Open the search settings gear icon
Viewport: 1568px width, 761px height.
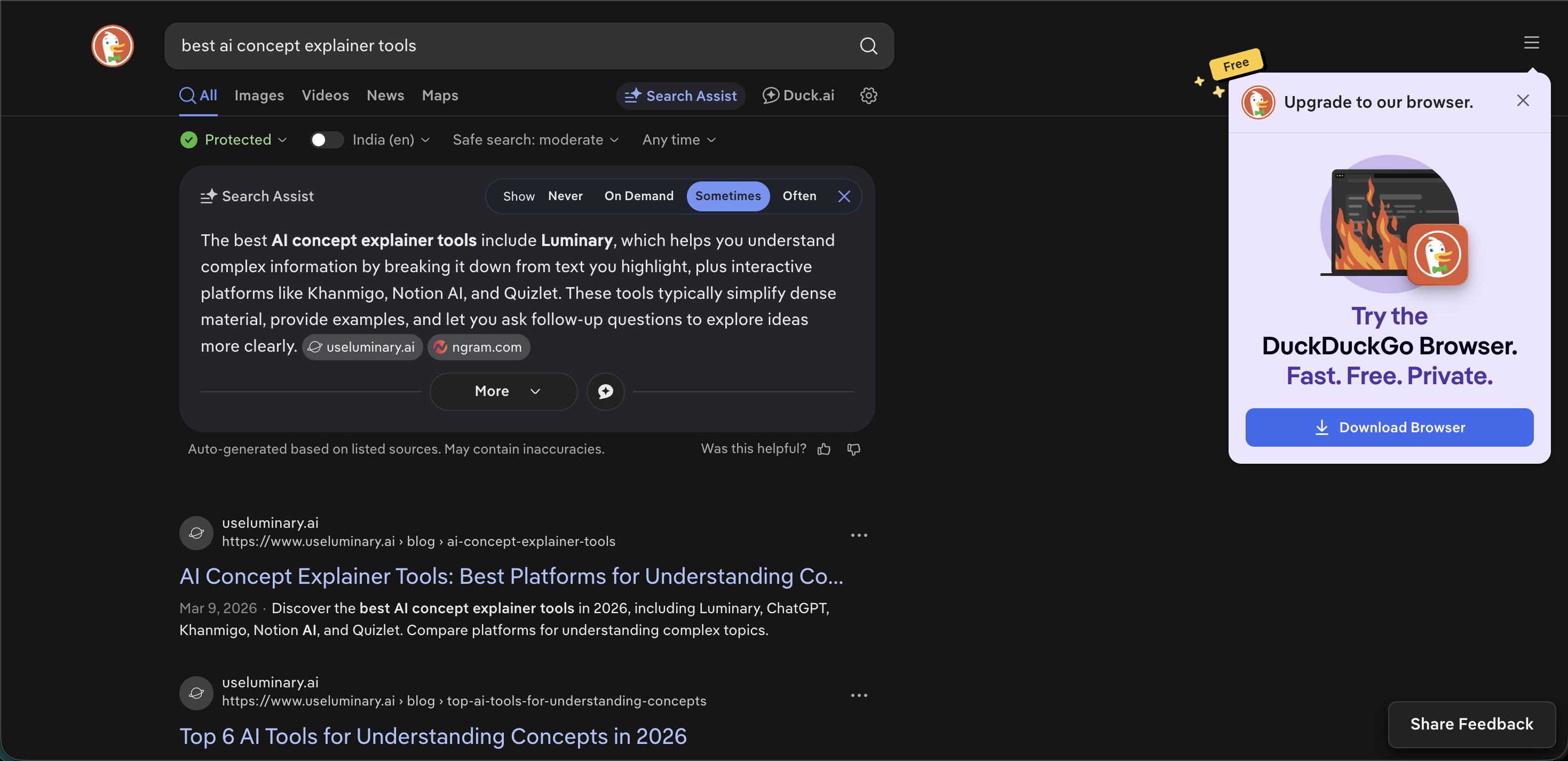(868, 96)
